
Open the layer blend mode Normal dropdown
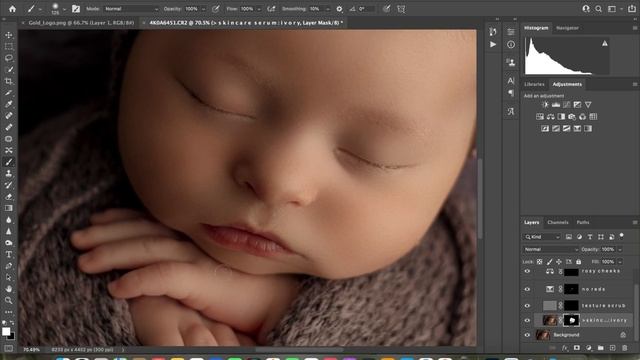pyautogui.click(x=551, y=249)
